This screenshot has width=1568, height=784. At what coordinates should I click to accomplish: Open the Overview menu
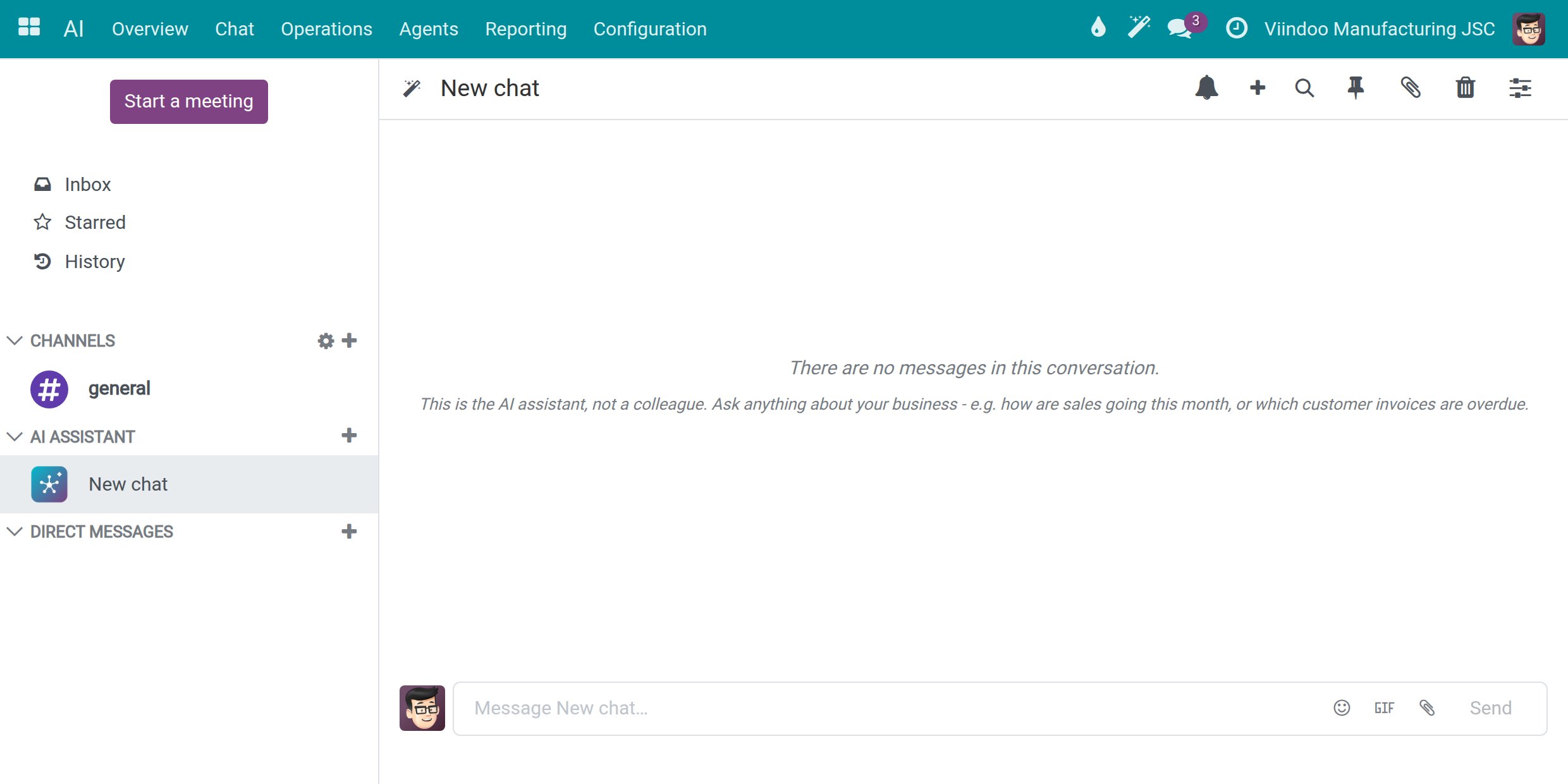pyautogui.click(x=150, y=29)
